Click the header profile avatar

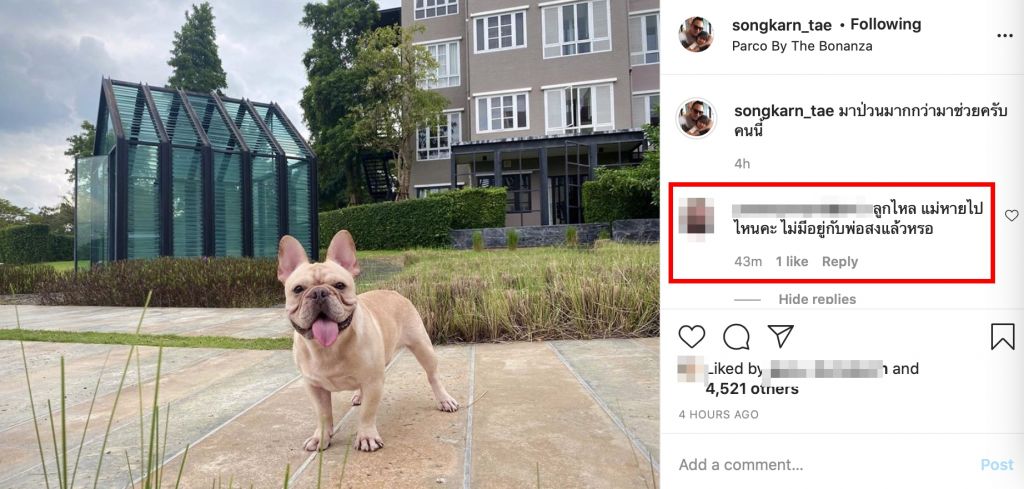point(696,35)
